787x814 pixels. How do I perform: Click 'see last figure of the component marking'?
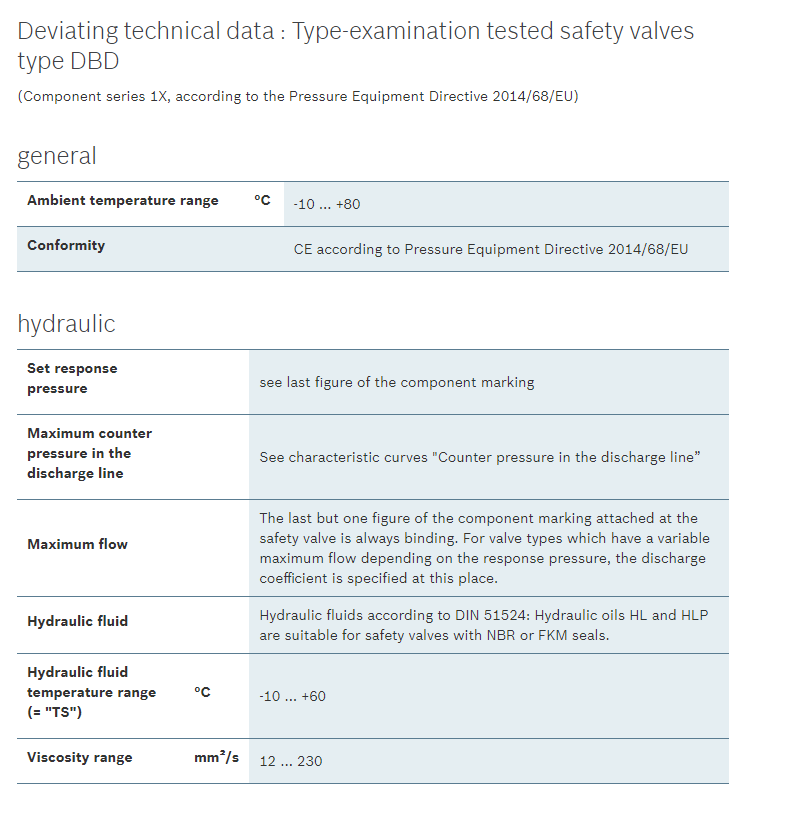click(396, 382)
